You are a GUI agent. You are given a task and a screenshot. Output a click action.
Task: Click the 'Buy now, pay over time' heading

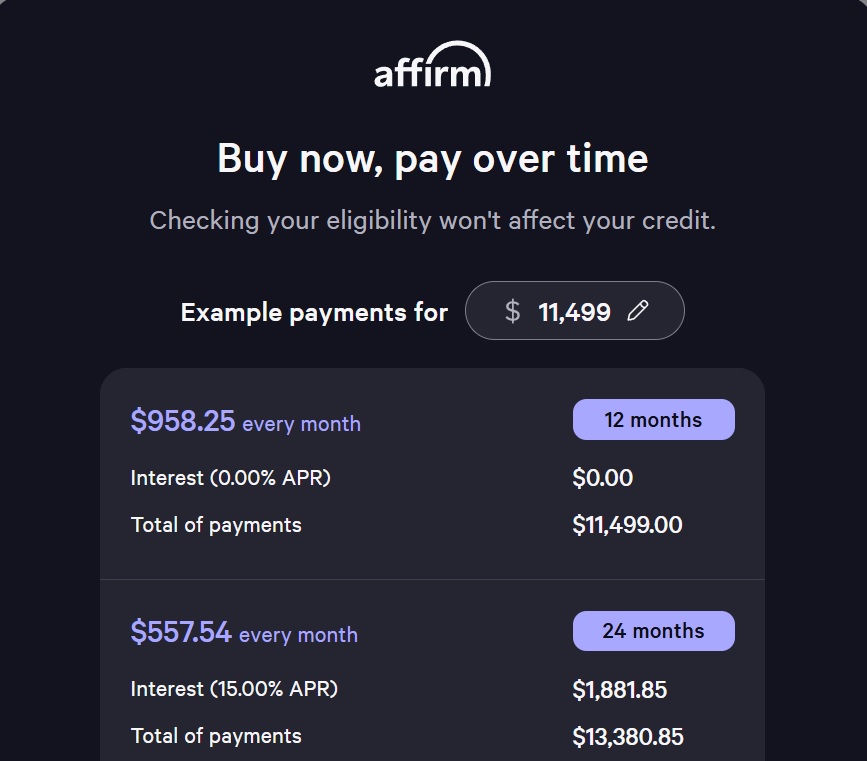[x=432, y=159]
